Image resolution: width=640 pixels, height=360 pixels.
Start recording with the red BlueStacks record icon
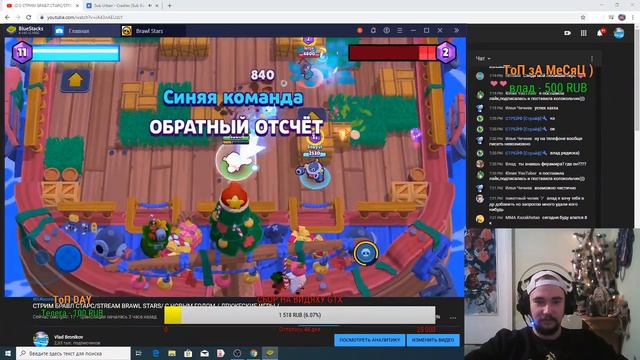point(360,31)
